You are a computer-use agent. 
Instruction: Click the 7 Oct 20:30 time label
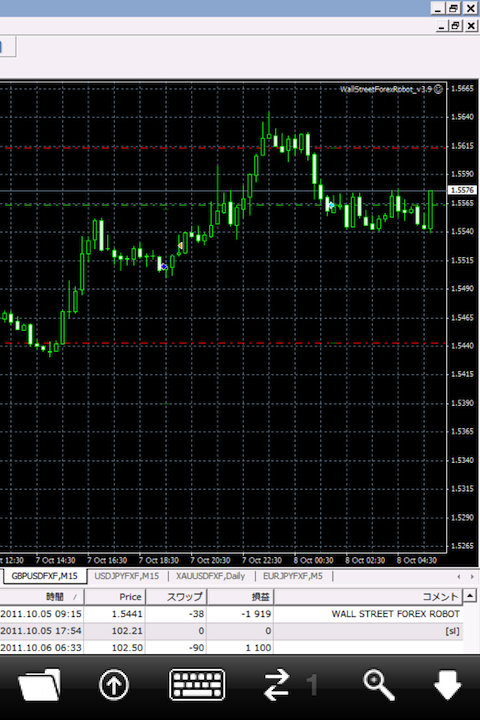pyautogui.click(x=210, y=560)
